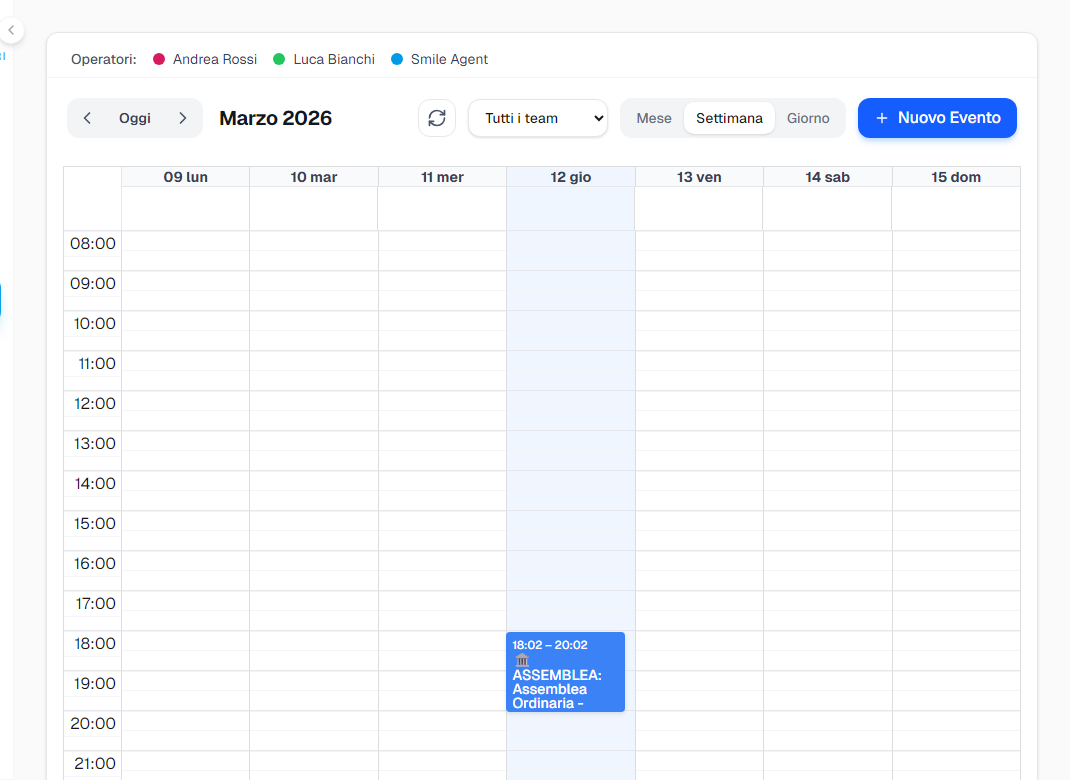Click Andrea Rossi's red operator dot
1070x780 pixels.
tap(158, 59)
